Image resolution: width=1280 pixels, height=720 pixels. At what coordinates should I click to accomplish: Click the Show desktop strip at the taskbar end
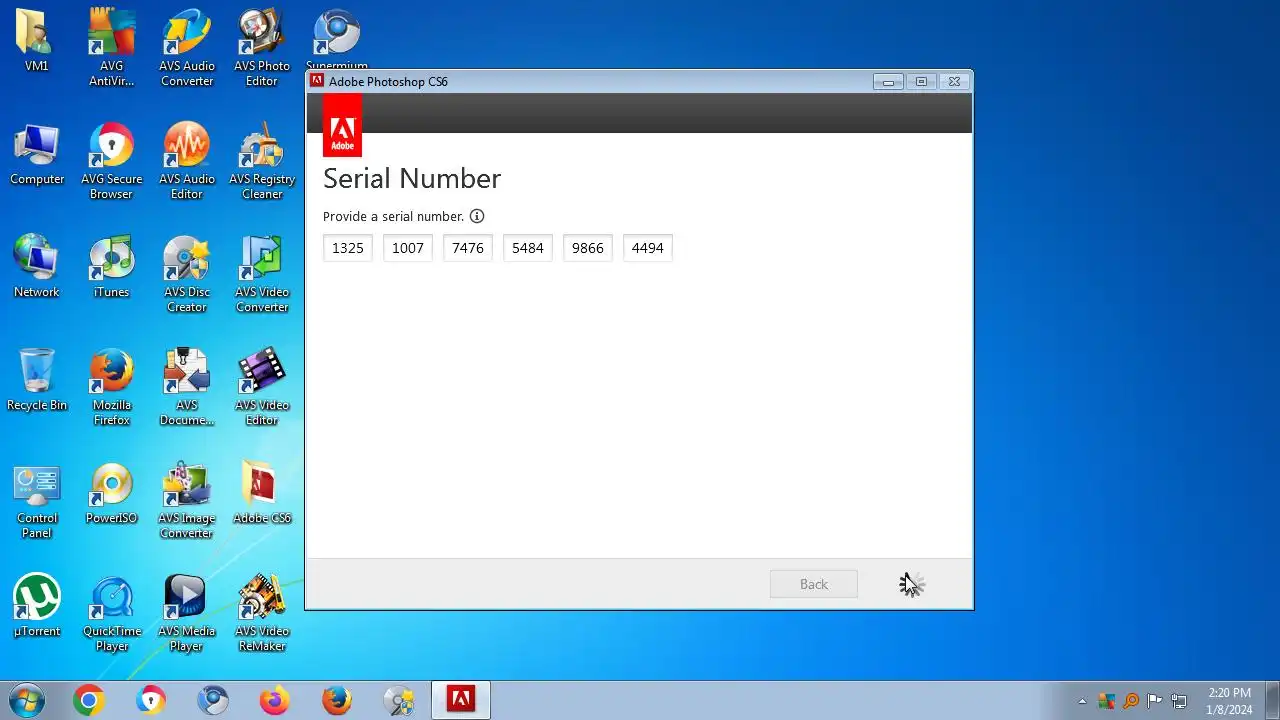pos(1272,700)
